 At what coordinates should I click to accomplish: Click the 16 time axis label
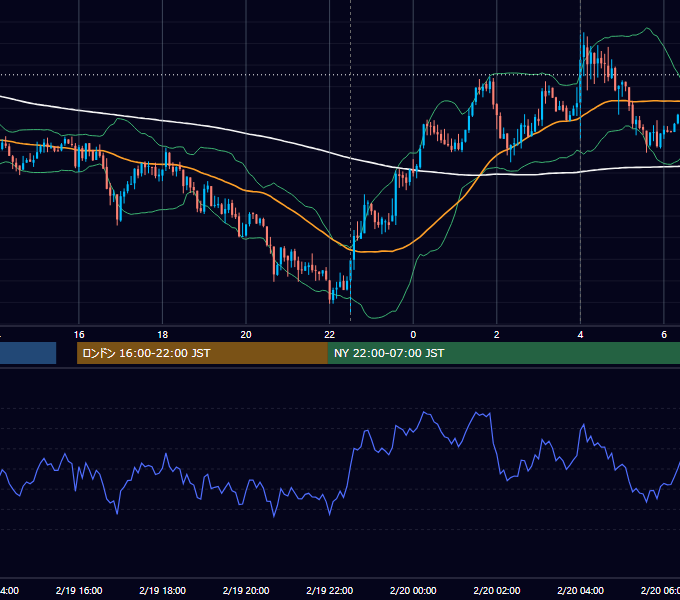79,335
